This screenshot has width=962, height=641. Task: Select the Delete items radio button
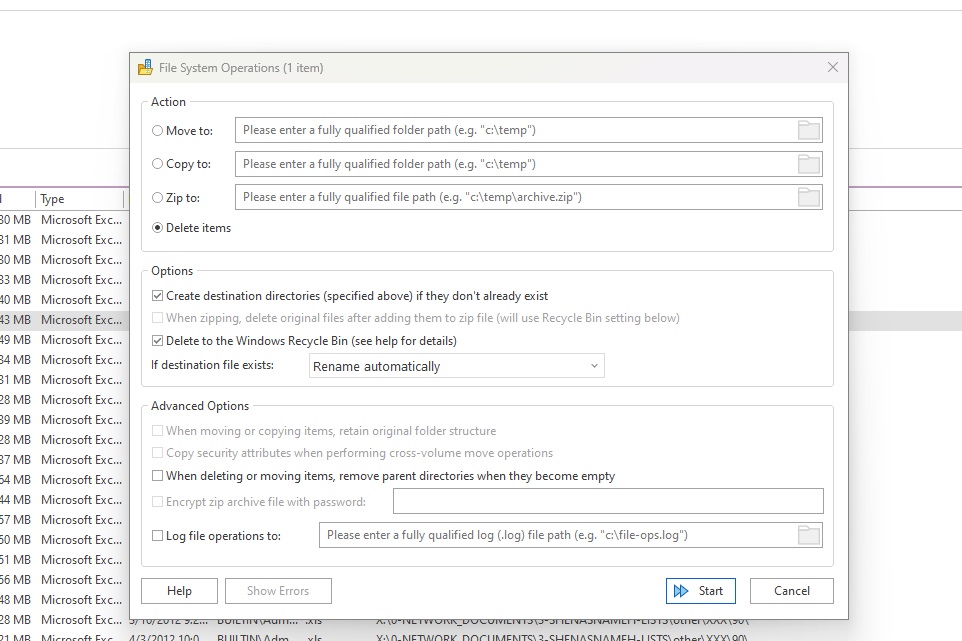158,228
